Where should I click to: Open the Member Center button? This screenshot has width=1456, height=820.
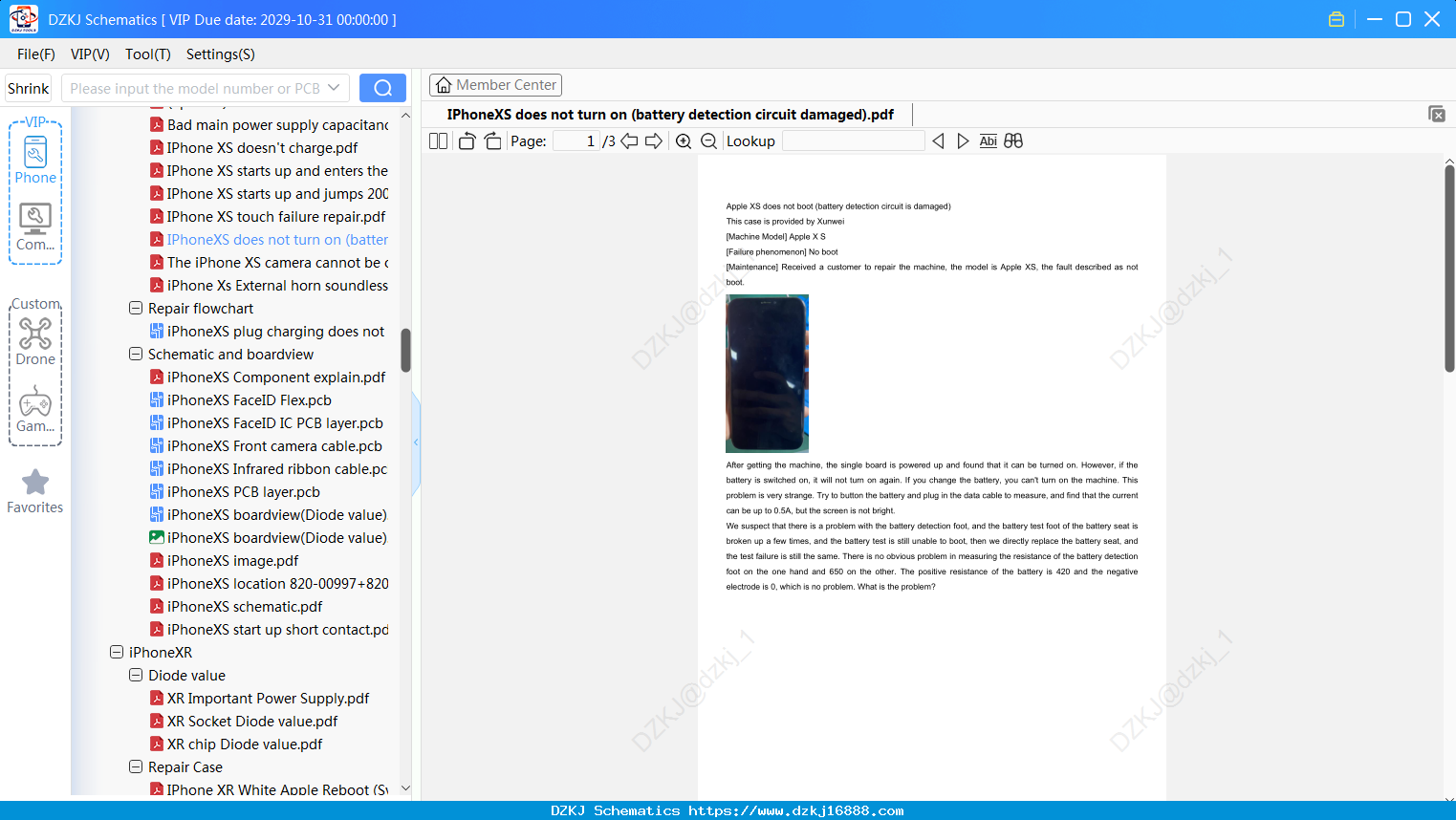tap(495, 85)
